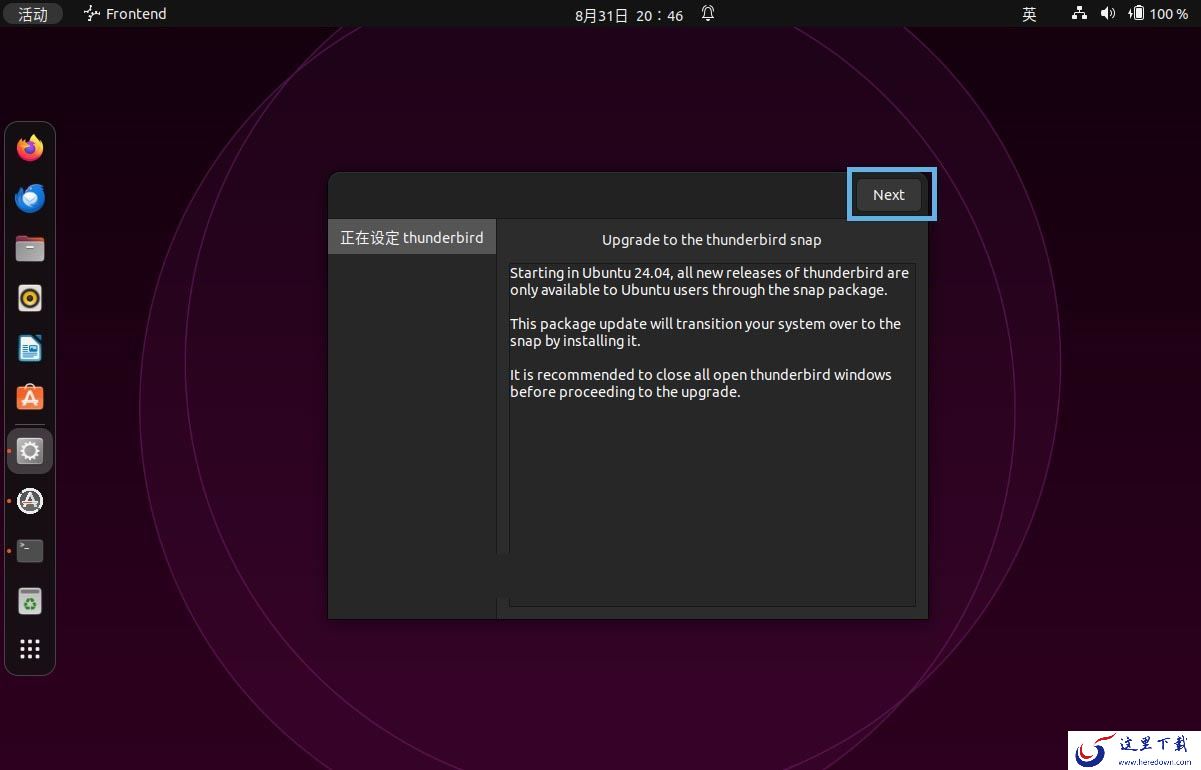Open the 英 input method indicator
The width and height of the screenshot is (1201, 770).
pos(1029,14)
